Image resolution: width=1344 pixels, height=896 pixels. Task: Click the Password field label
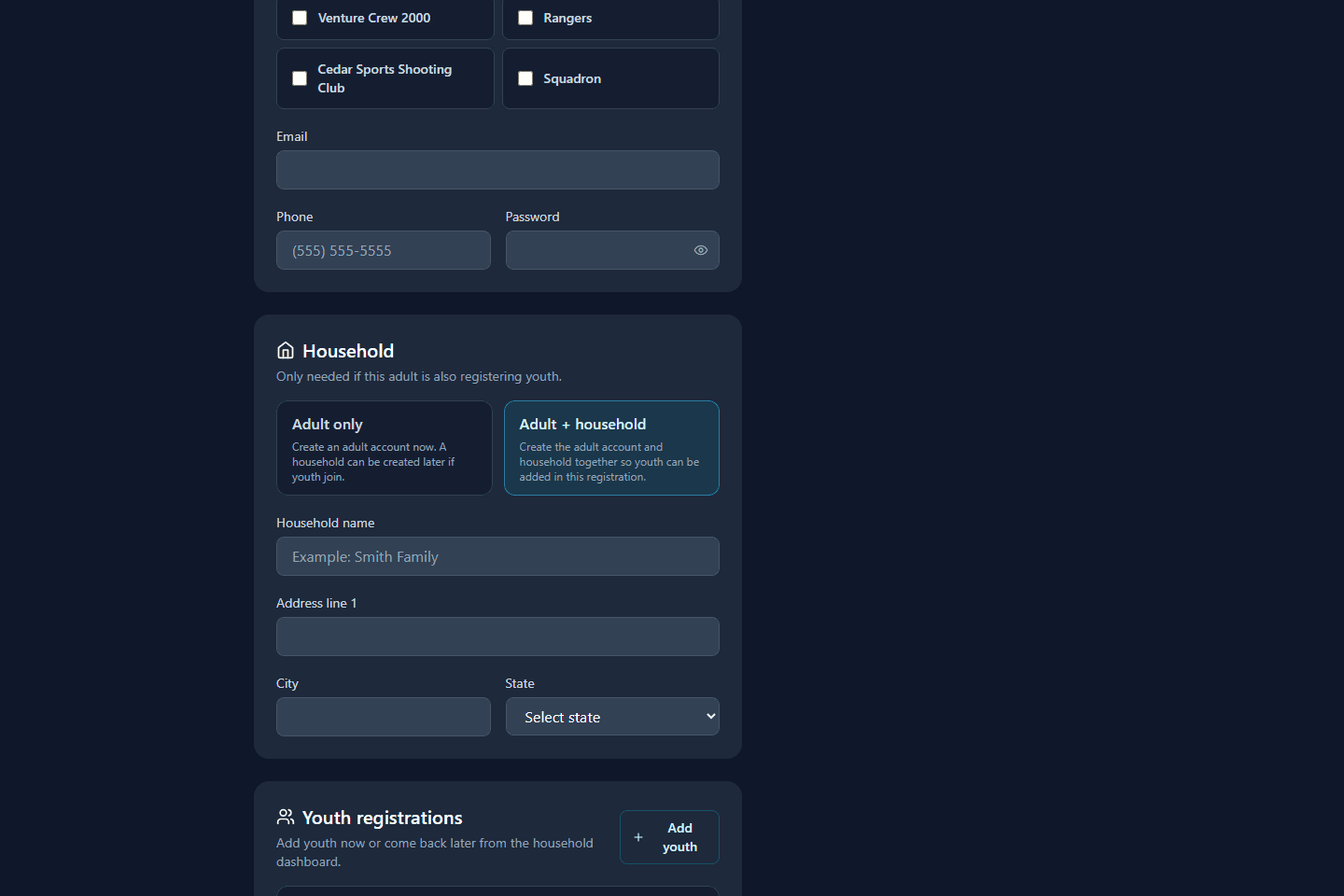pyautogui.click(x=533, y=217)
